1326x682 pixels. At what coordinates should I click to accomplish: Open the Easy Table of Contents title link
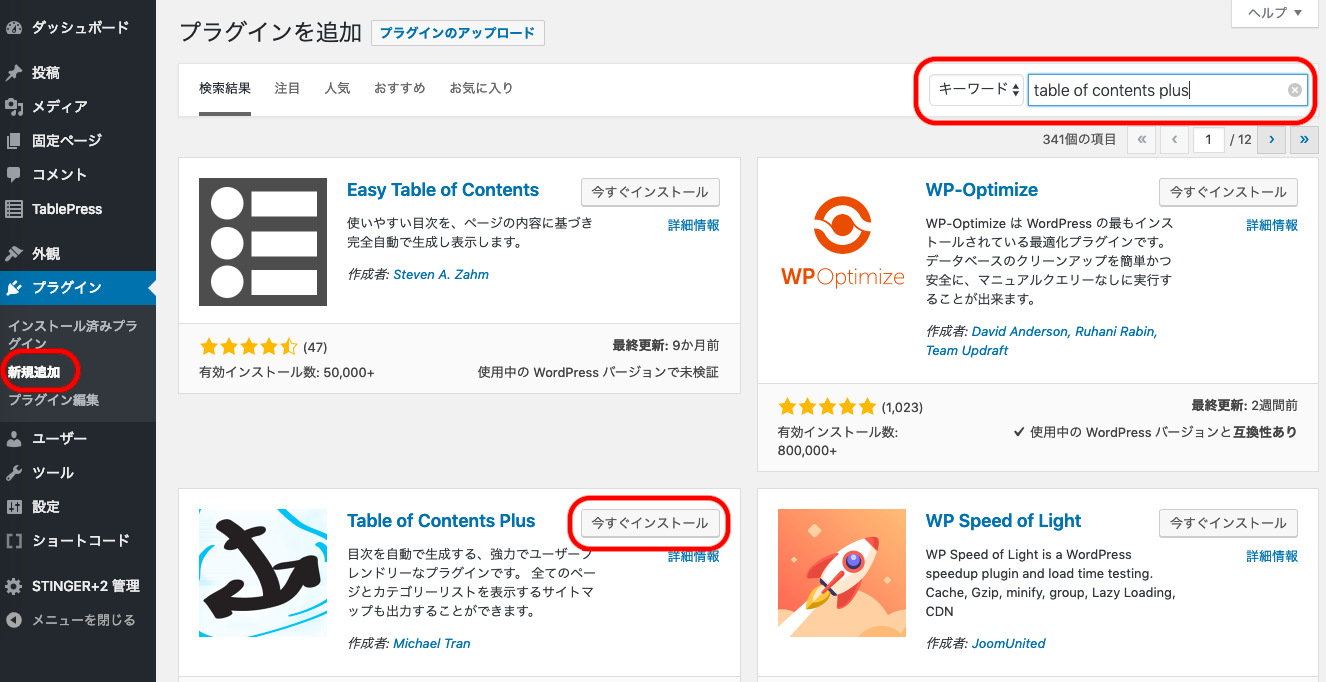pyautogui.click(x=443, y=190)
